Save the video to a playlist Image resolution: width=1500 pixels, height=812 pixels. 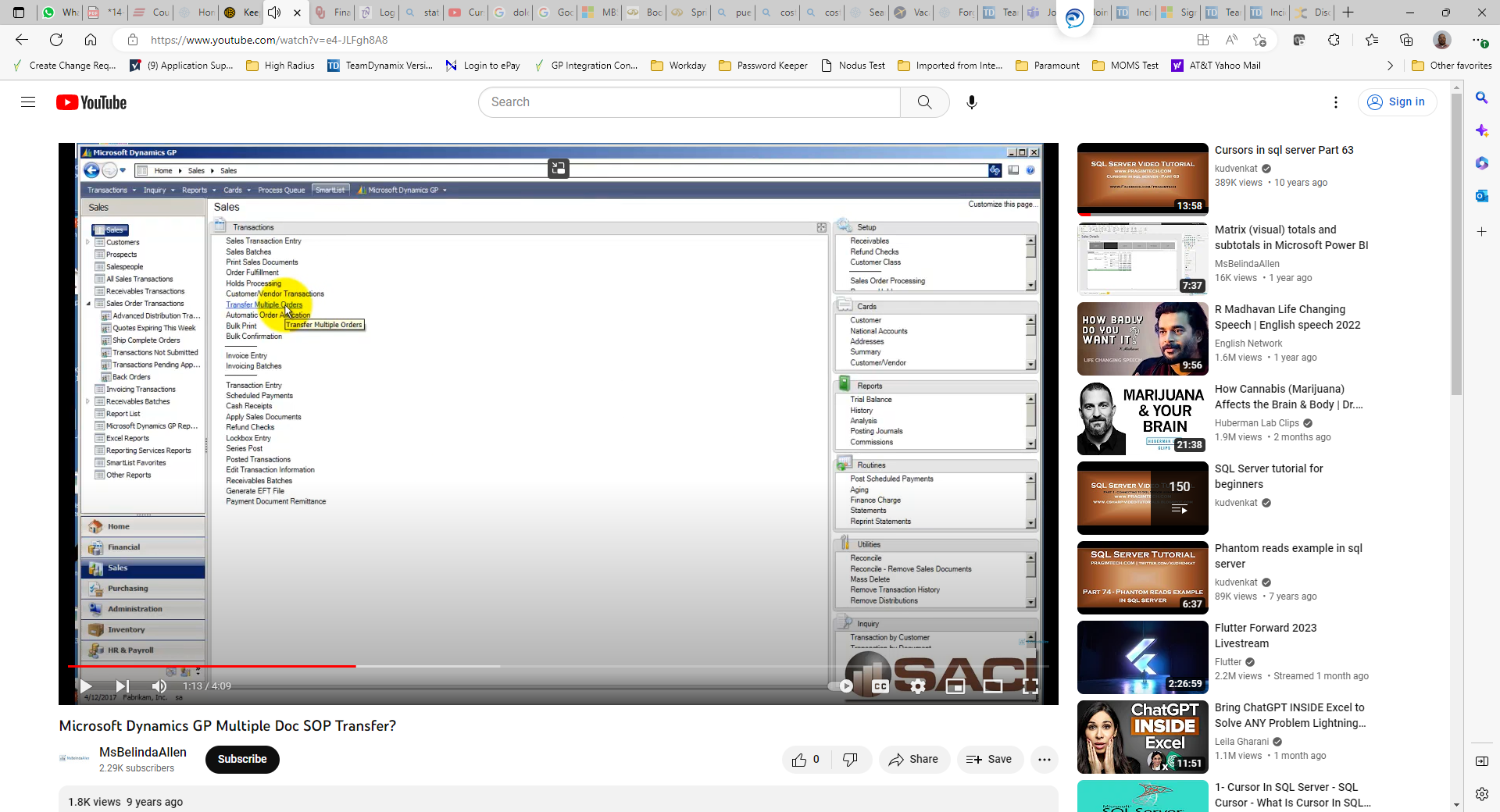coord(990,760)
